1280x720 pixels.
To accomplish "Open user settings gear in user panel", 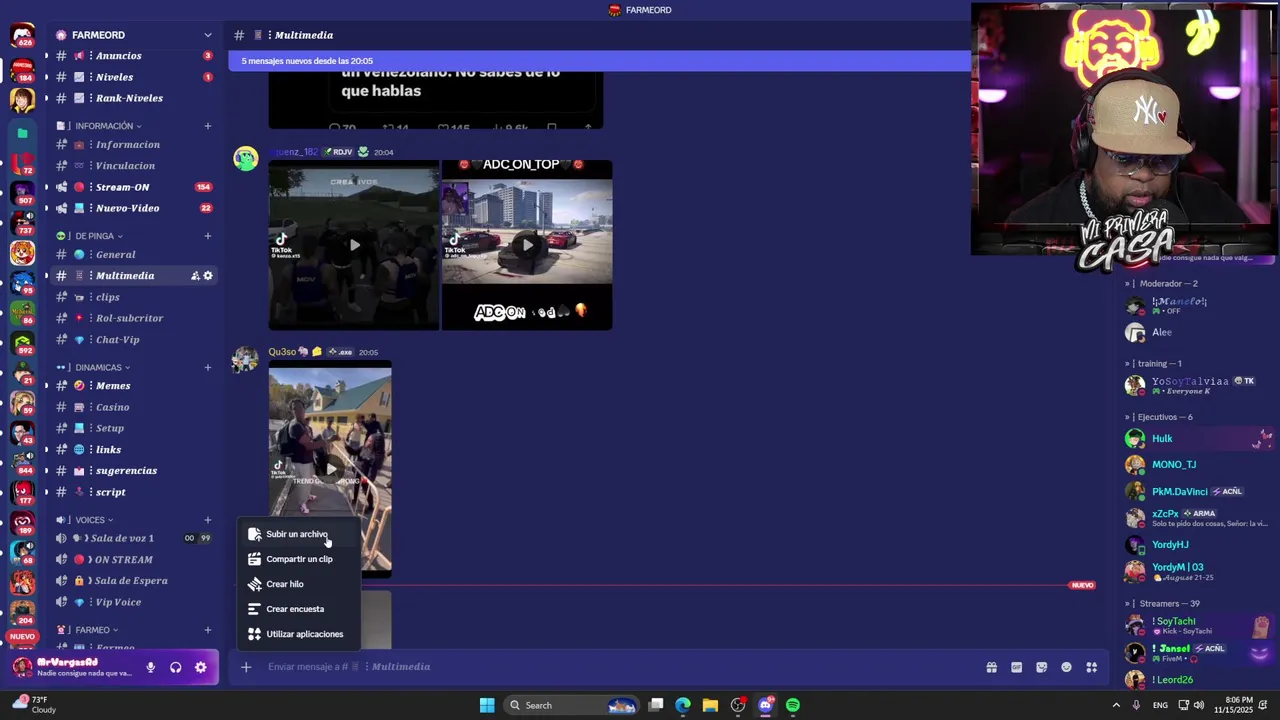I will click(x=201, y=668).
